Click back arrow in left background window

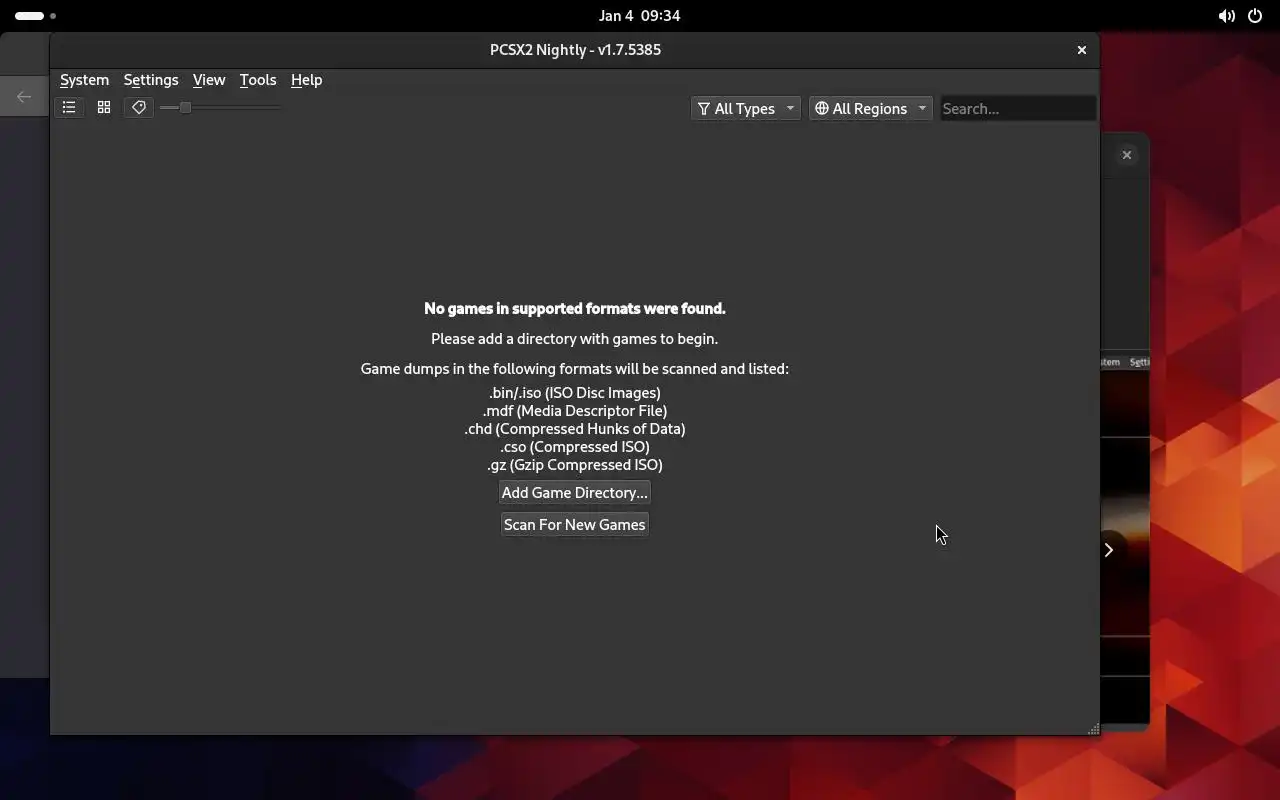(x=24, y=97)
